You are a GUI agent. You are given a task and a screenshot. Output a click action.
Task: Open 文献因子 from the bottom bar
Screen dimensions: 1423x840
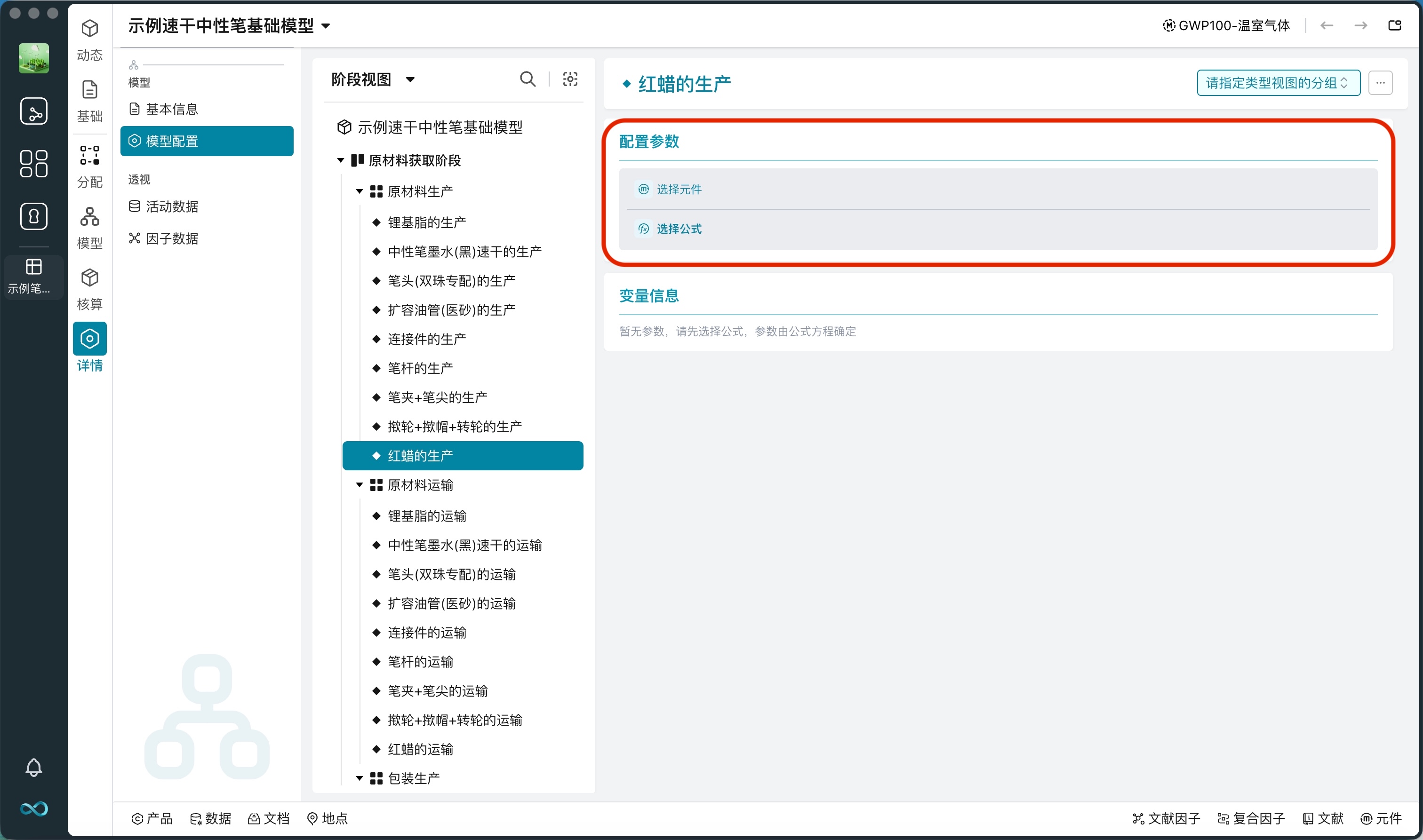click(1167, 818)
